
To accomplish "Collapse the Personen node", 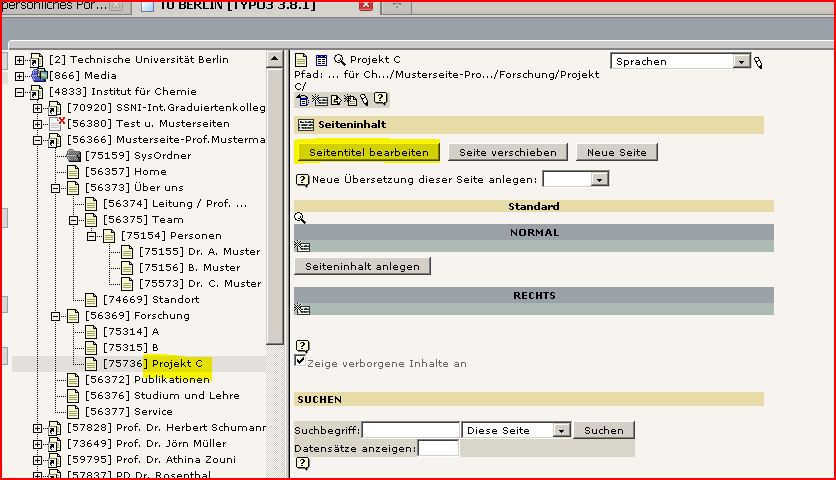I will tap(92, 236).
